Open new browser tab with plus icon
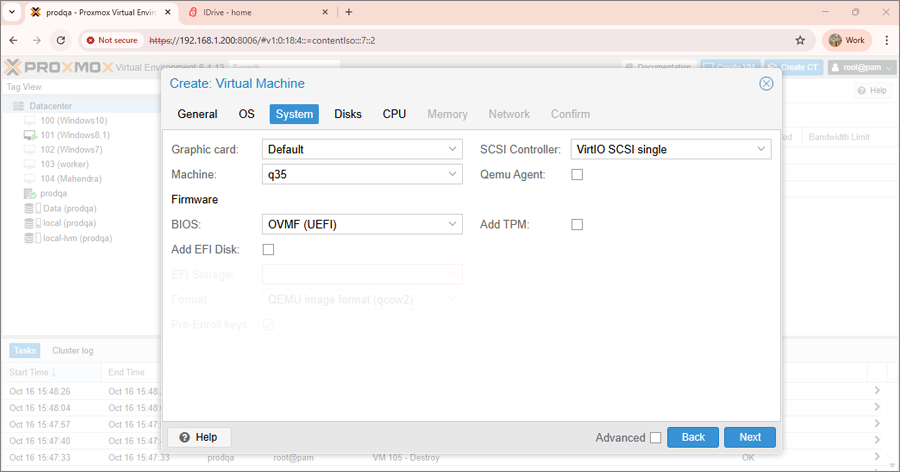Viewport: 900px width, 472px height. tap(349, 12)
